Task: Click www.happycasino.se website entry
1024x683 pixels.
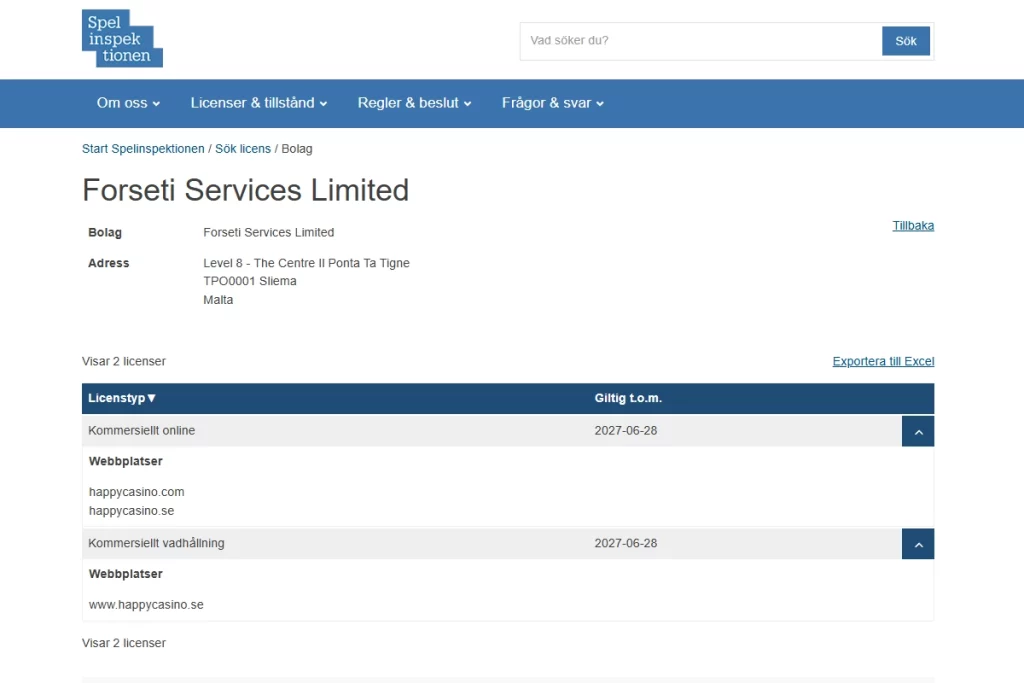Action: pyautogui.click(x=146, y=605)
